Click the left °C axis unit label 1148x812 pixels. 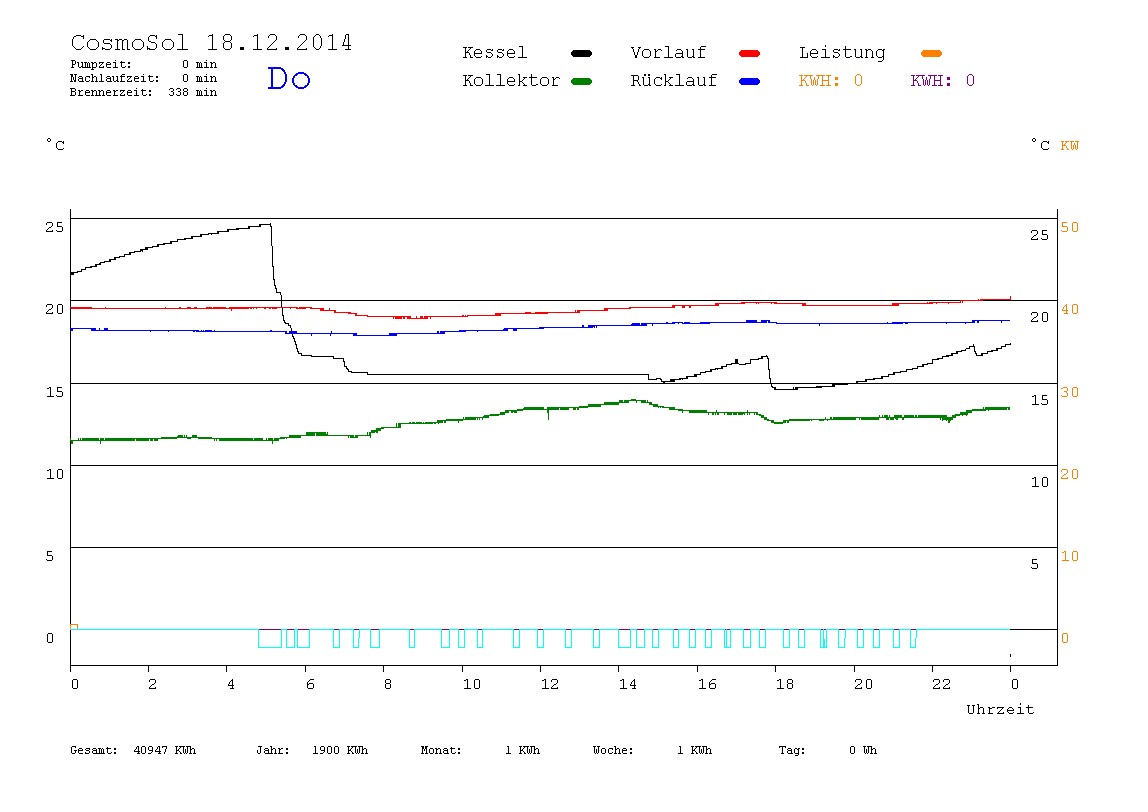click(x=55, y=144)
